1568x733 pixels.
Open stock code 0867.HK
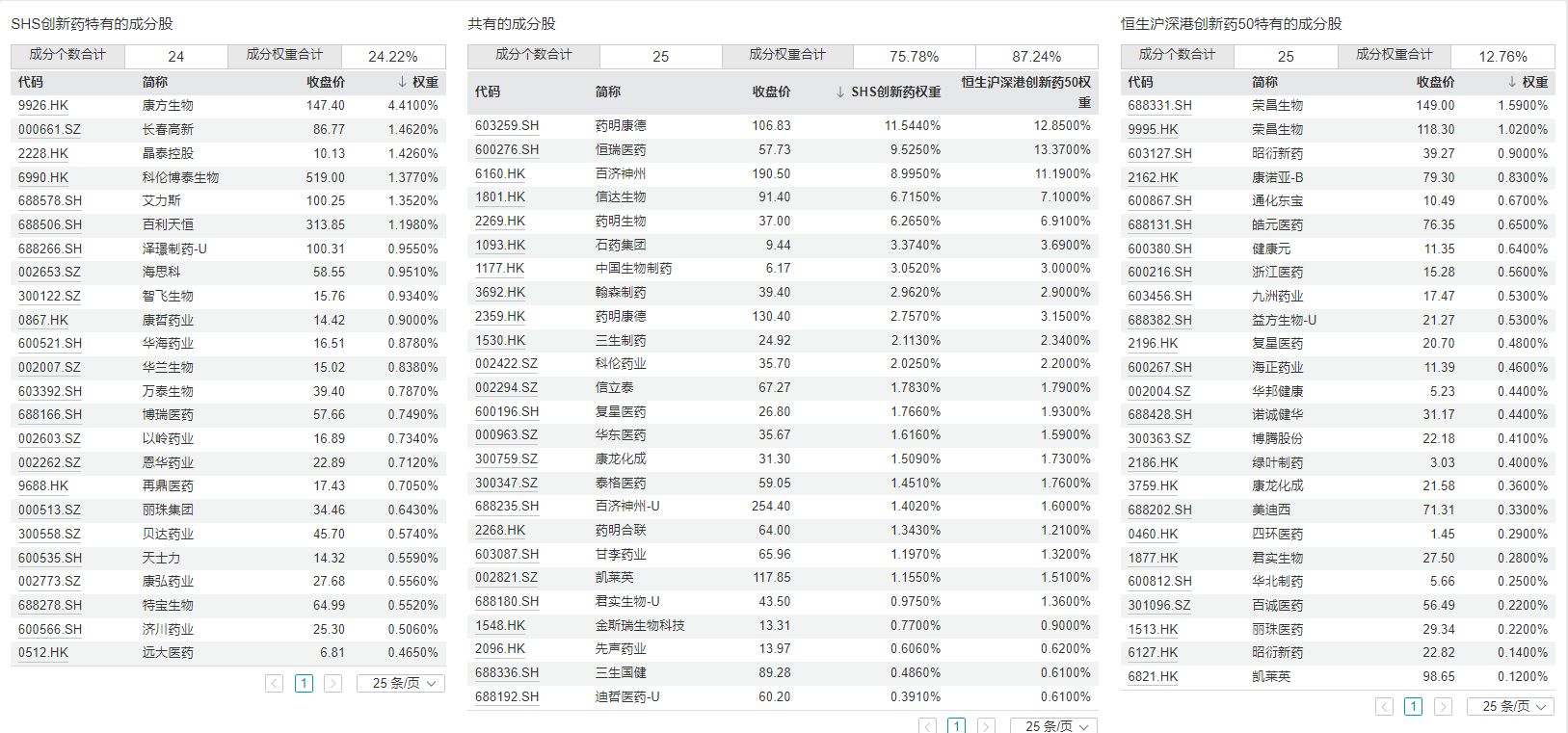pos(43,320)
